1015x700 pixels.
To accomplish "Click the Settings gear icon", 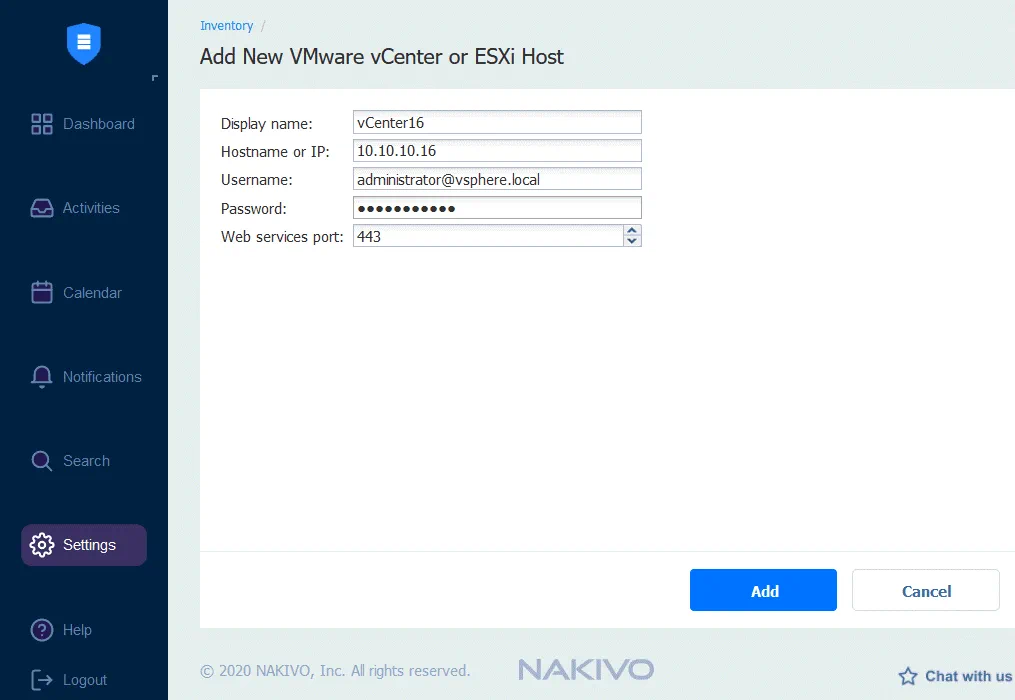I will point(42,545).
